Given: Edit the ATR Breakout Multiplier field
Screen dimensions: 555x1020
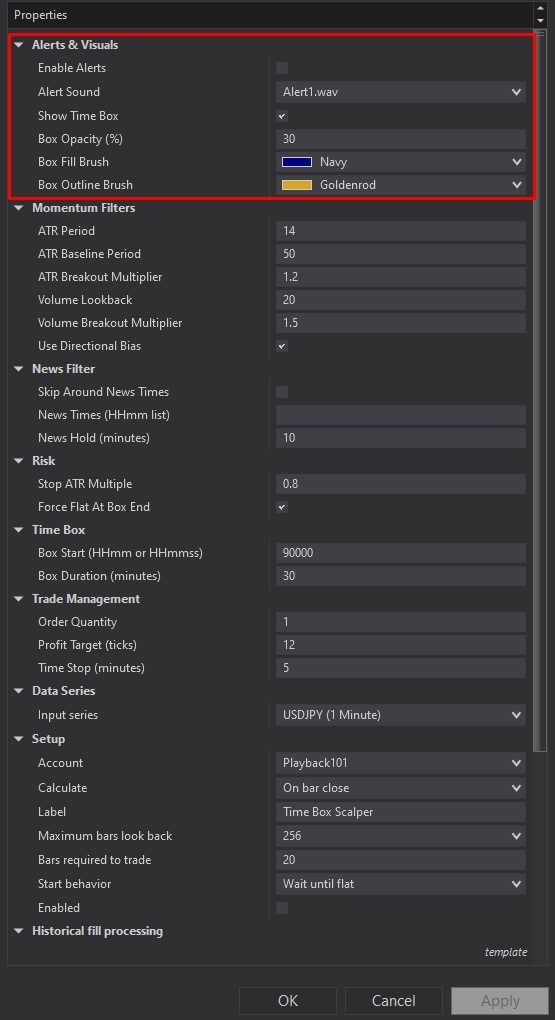Looking at the screenshot, I should [x=401, y=277].
